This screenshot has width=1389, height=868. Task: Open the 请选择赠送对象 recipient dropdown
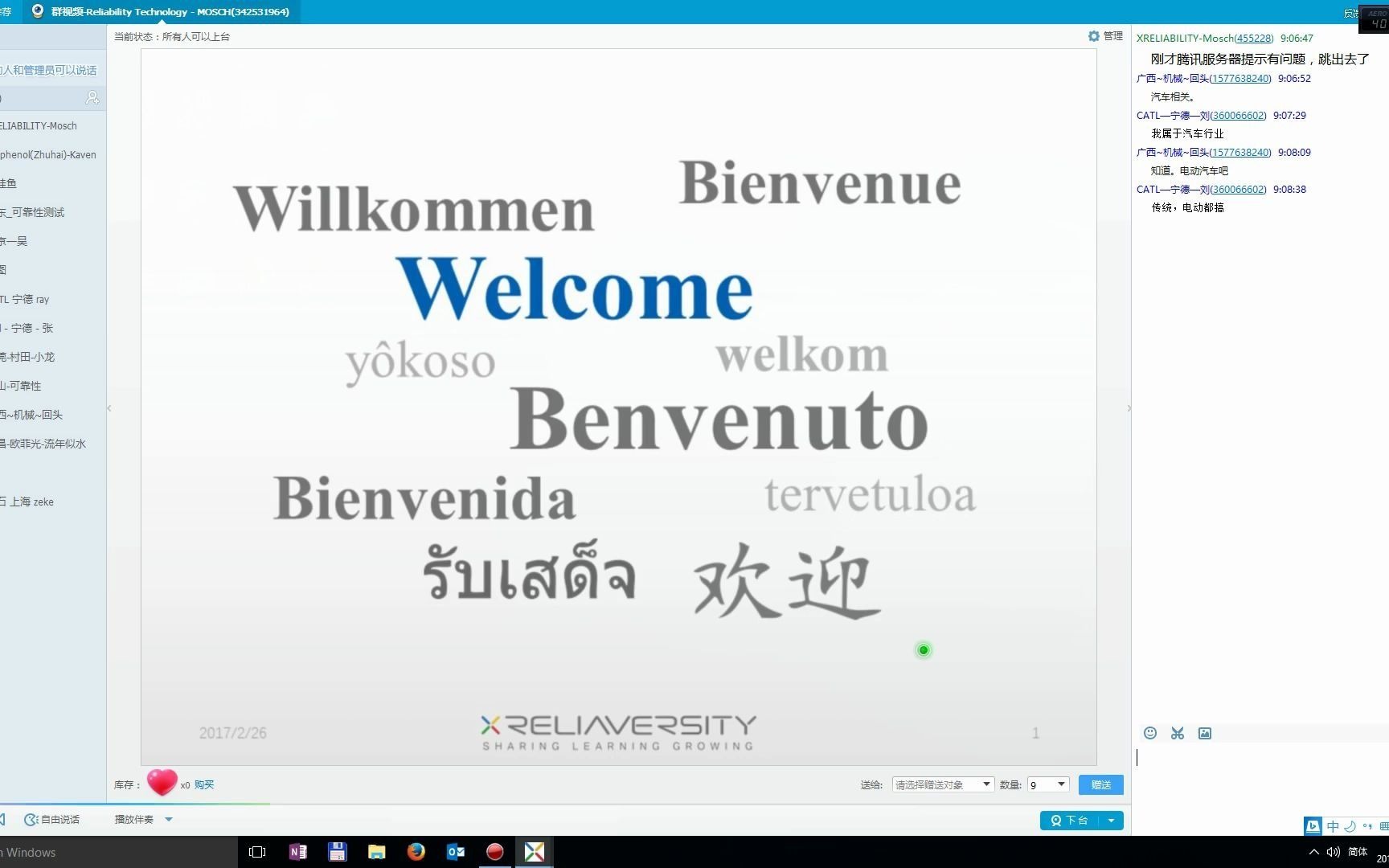[943, 784]
